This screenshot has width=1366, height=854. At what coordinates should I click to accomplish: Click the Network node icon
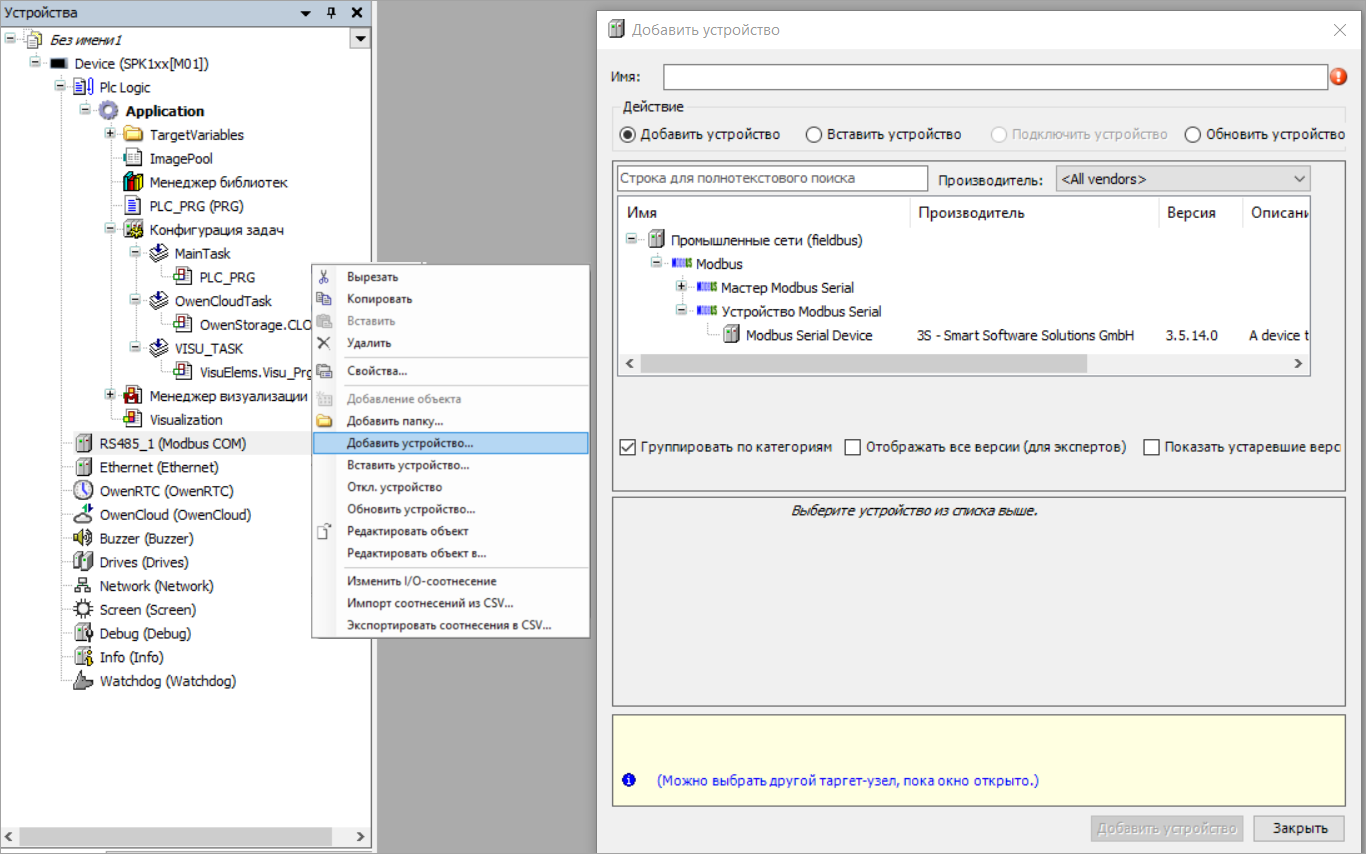click(84, 586)
